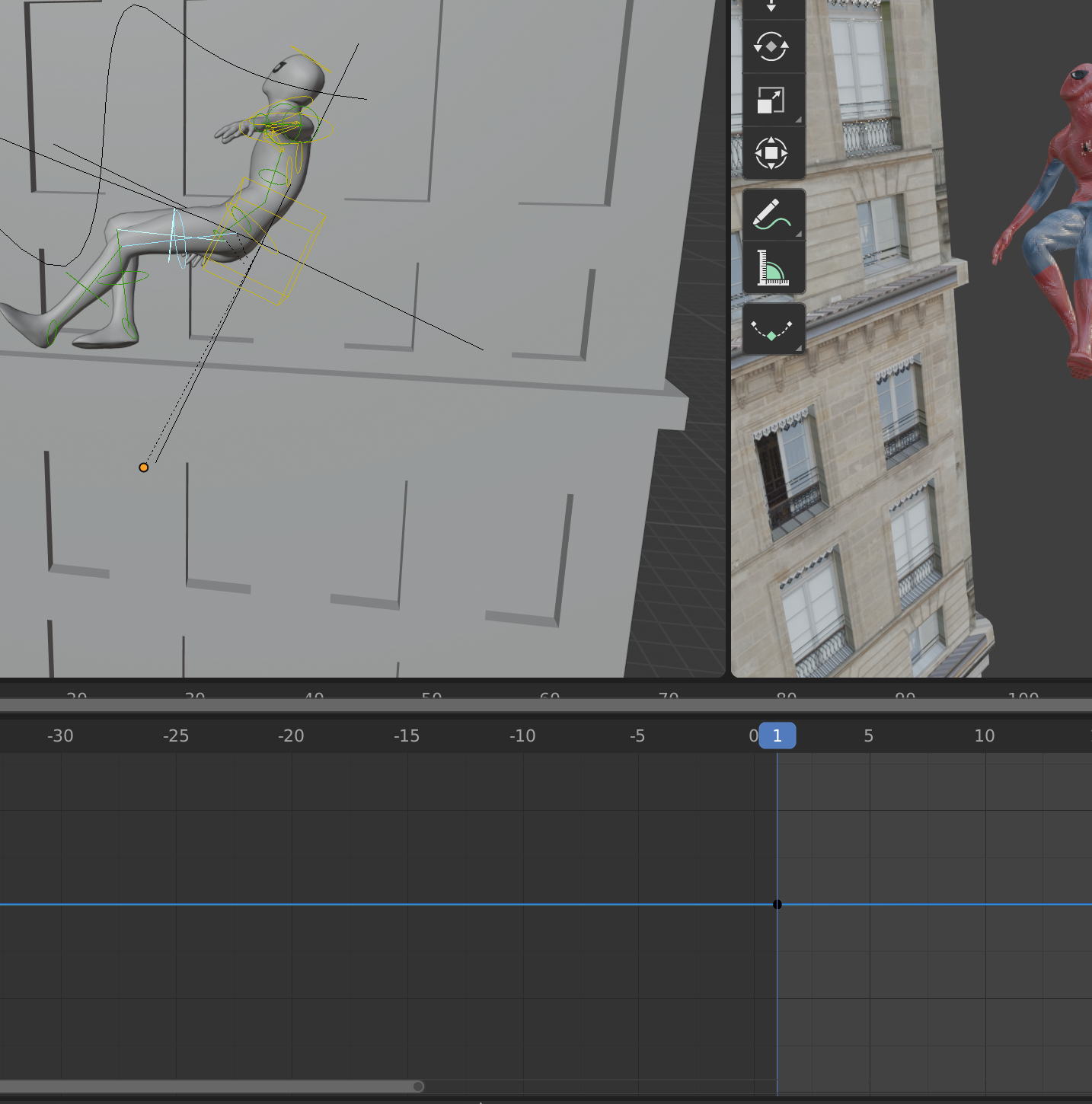
Task: Click frame 10 on the graph ruler
Action: point(985,735)
